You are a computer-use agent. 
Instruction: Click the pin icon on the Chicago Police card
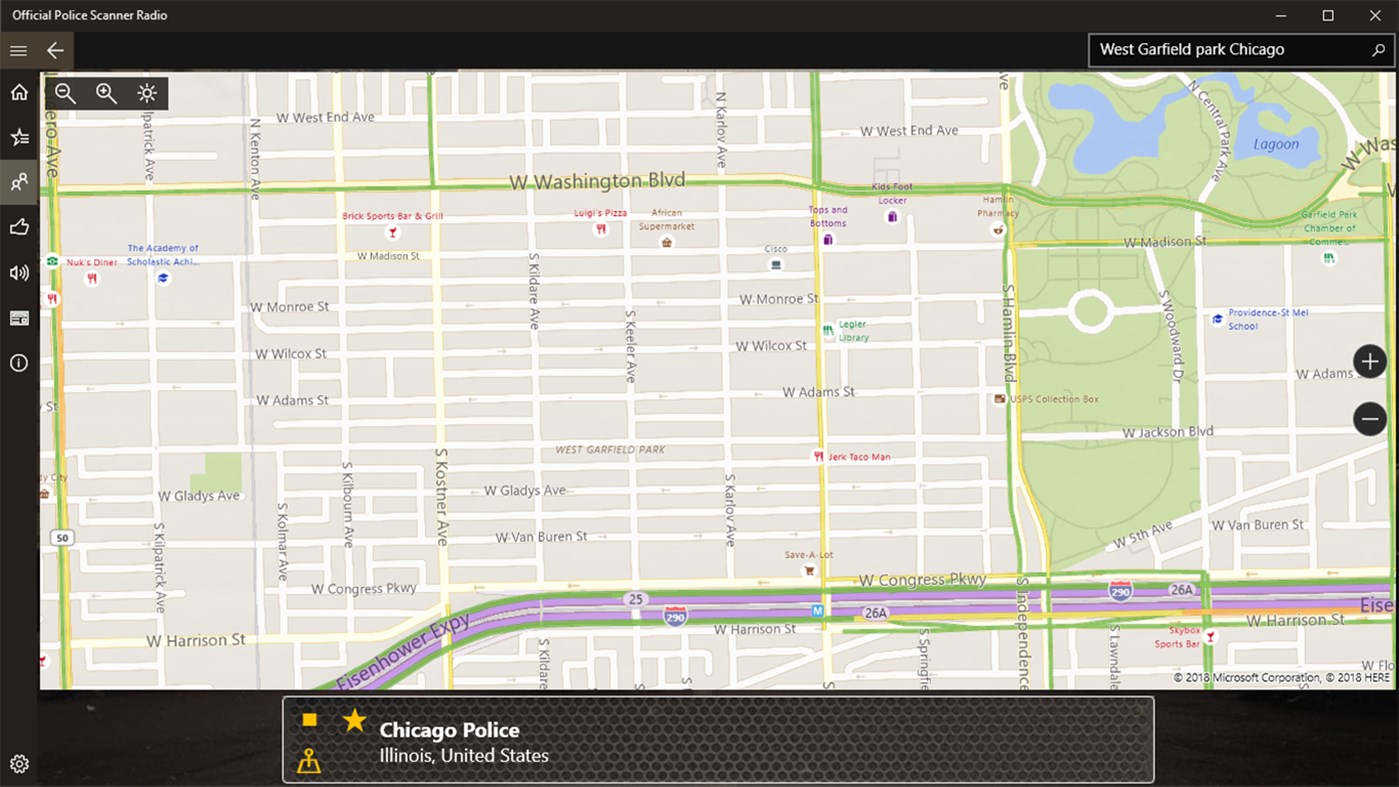click(x=308, y=758)
